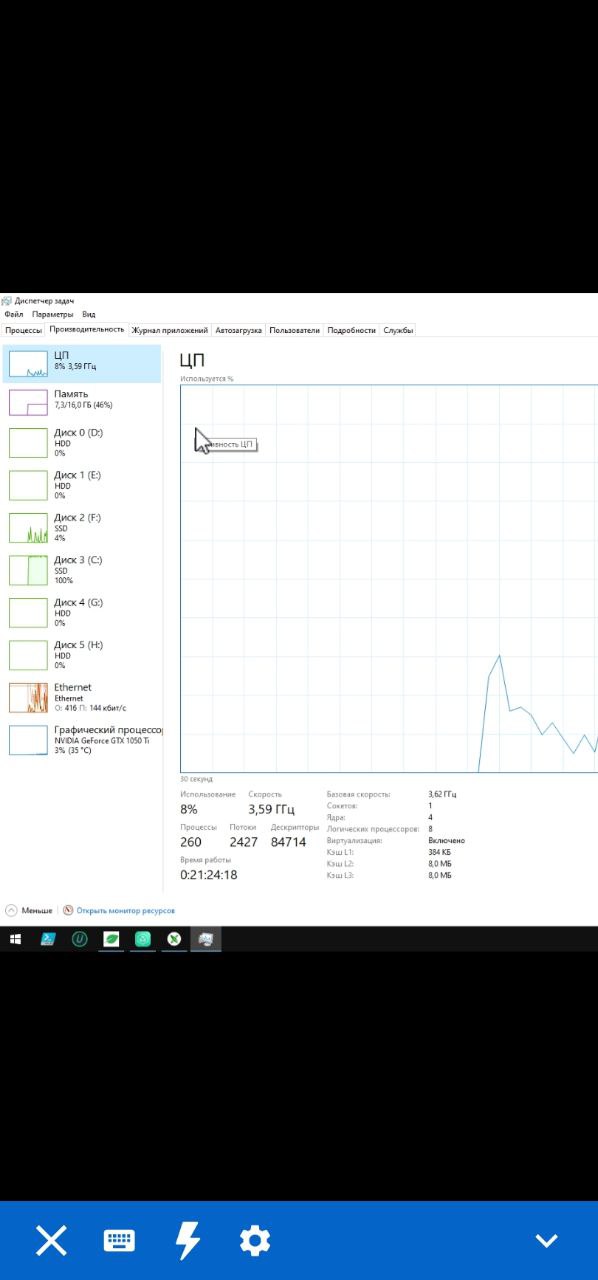Click the Task Manager title bar icon

coord(7,300)
